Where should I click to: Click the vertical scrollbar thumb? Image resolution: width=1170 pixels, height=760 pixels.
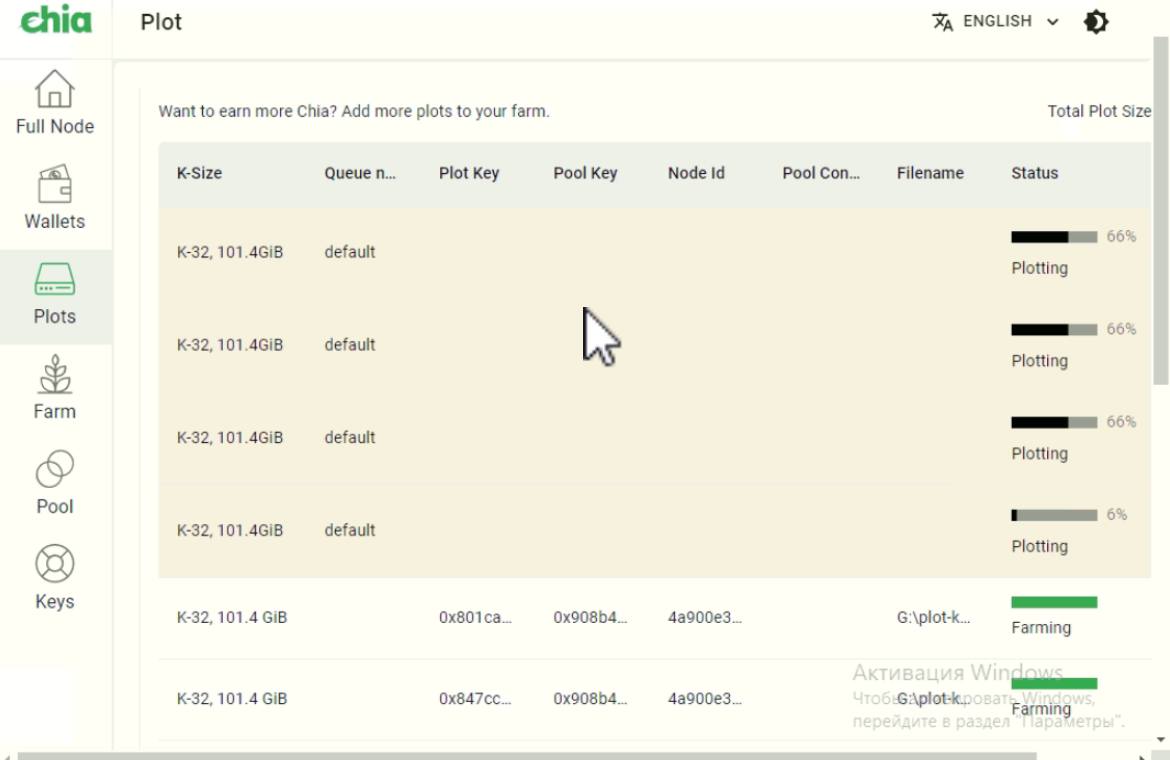coord(1160,210)
